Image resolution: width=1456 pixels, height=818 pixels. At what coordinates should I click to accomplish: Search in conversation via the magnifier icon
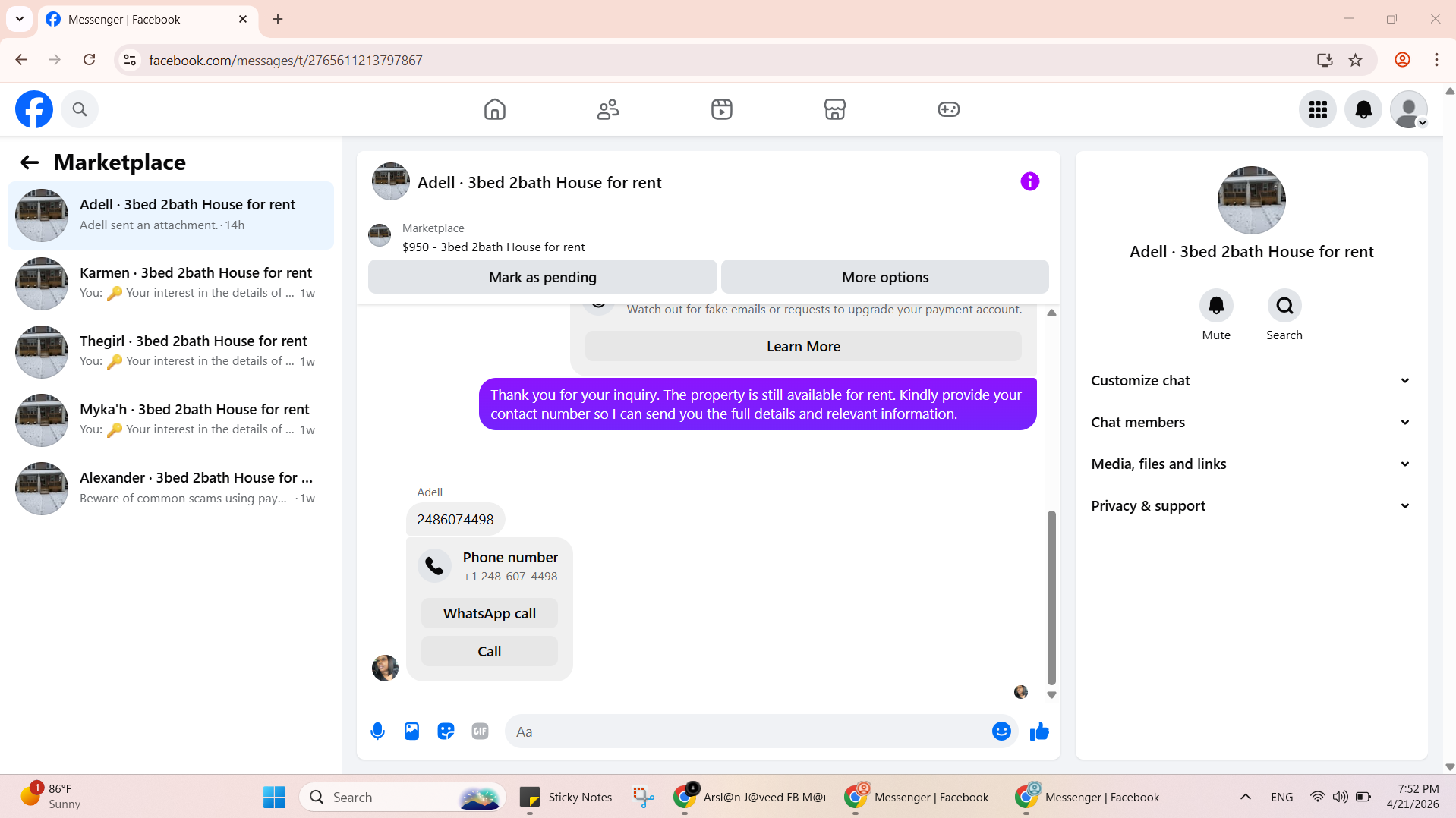pos(1284,306)
